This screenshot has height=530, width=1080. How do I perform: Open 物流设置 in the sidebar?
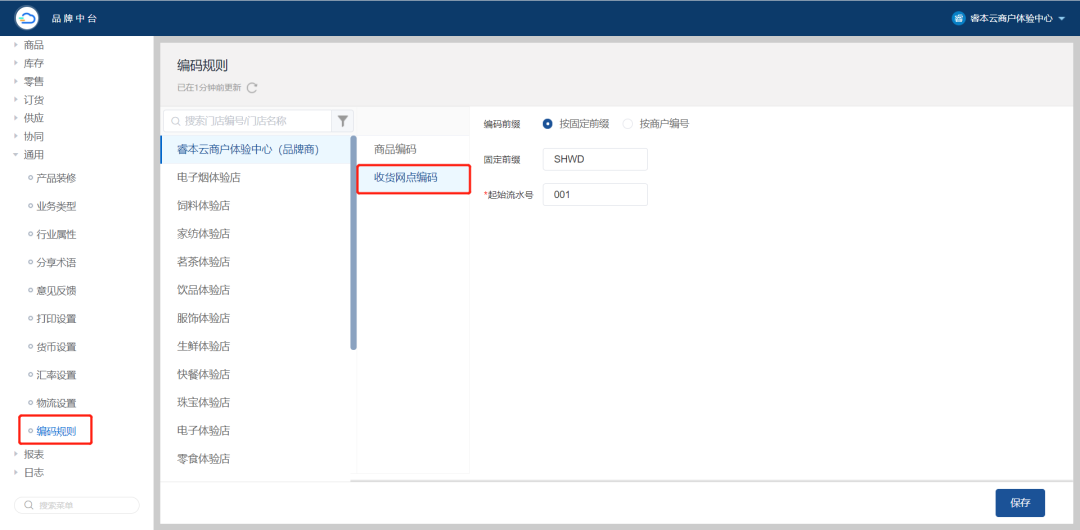(x=56, y=403)
